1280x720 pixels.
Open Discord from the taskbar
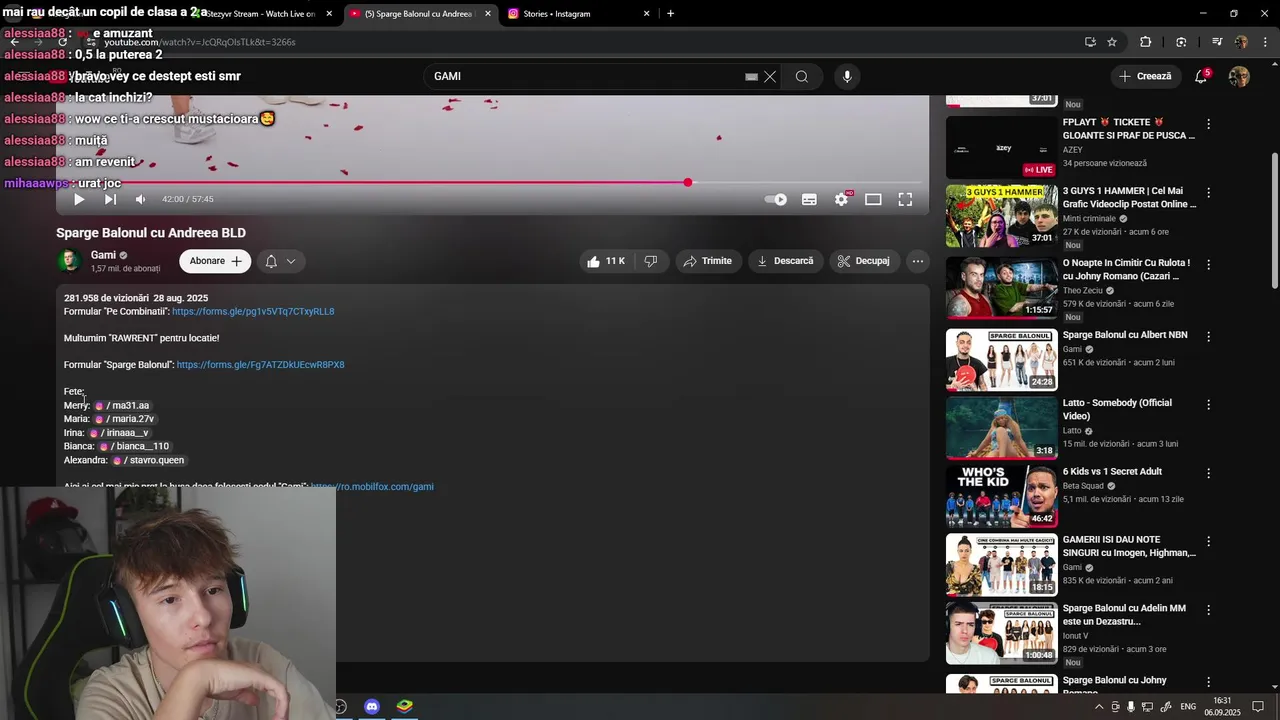pyautogui.click(x=372, y=706)
